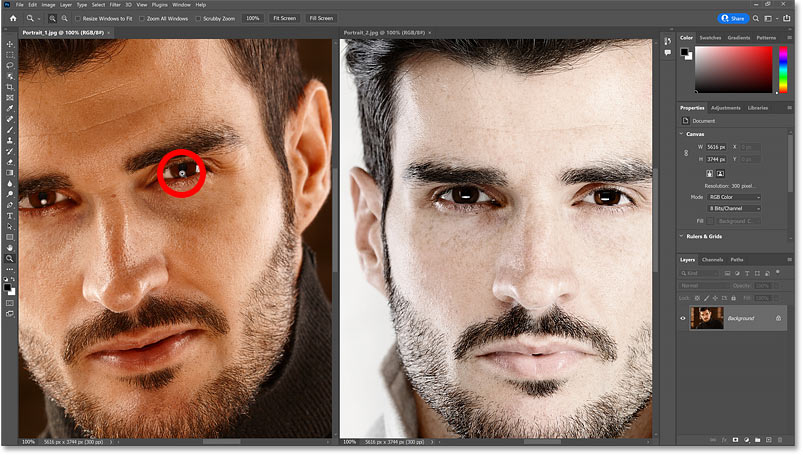Click the Fit Screen button

[284, 18]
